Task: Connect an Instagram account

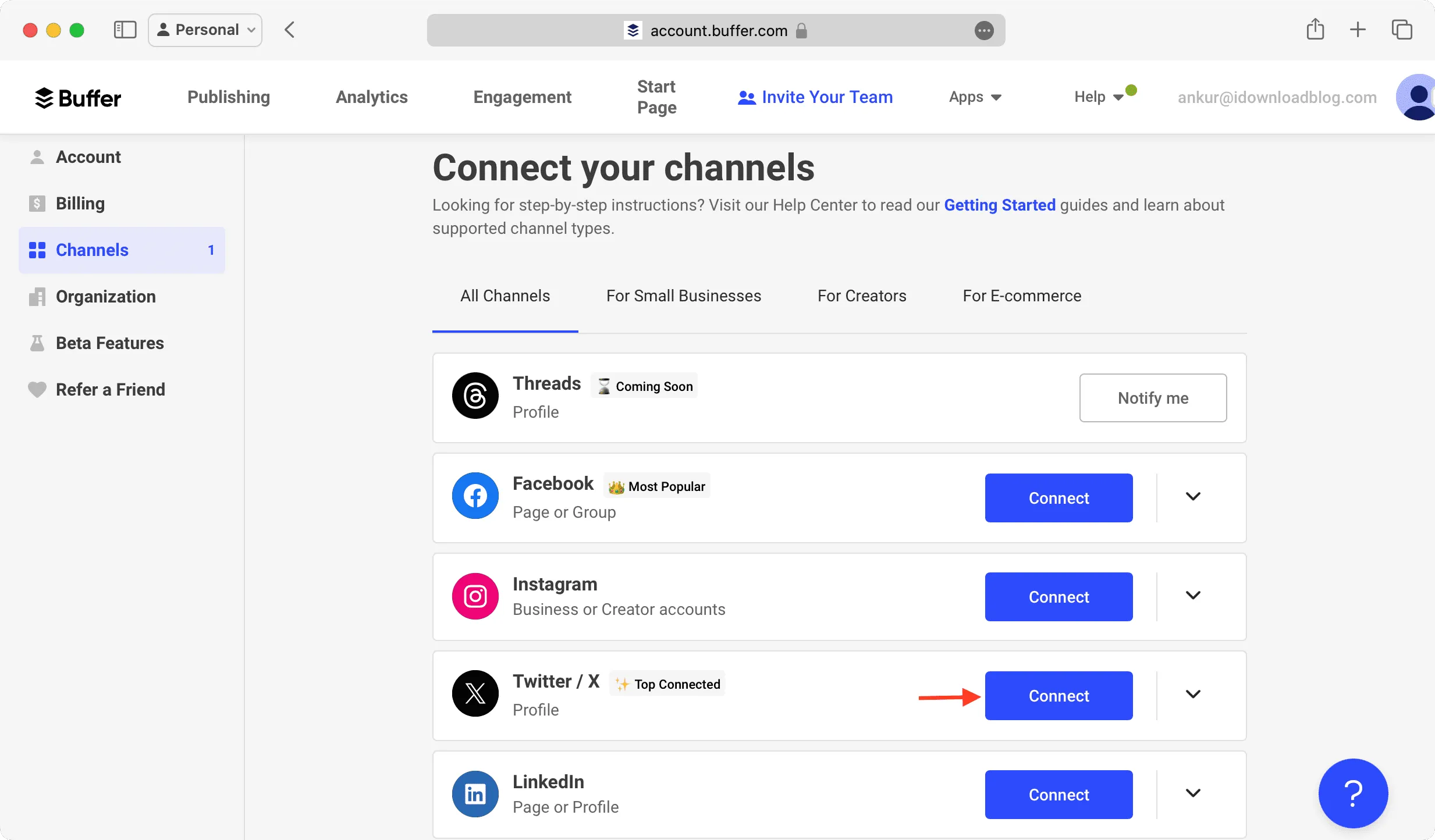Action: click(1059, 597)
